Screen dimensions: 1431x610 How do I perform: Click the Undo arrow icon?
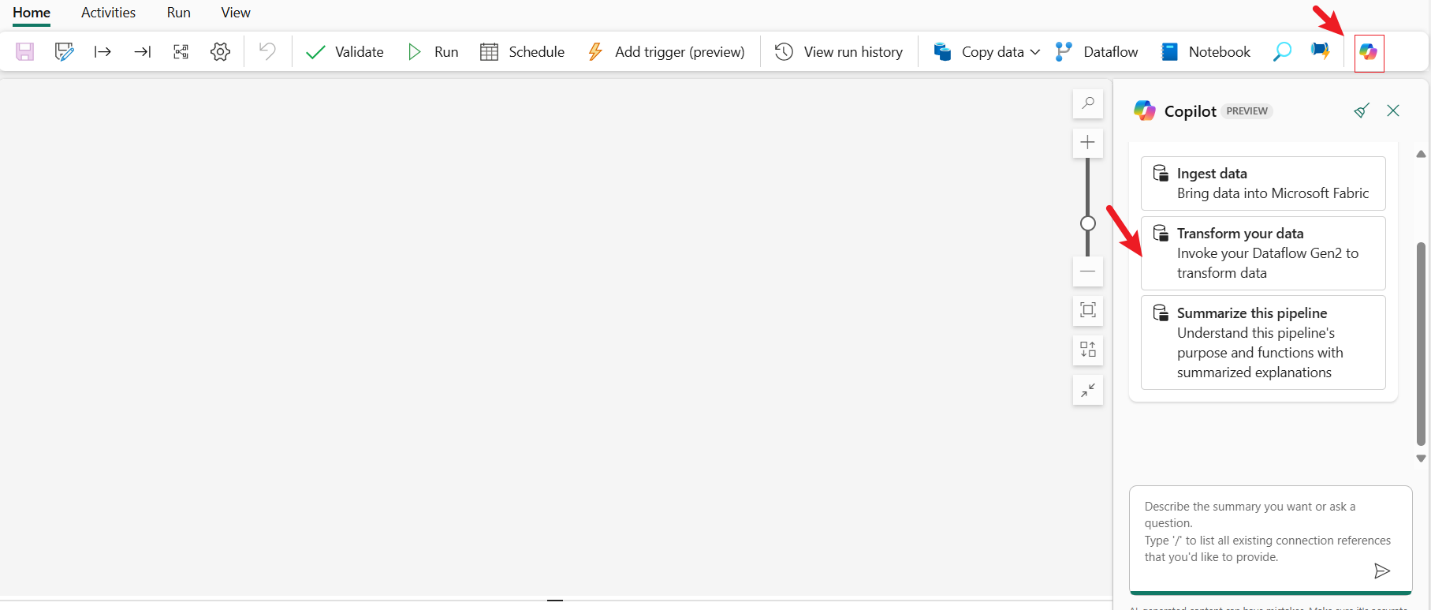tap(267, 51)
